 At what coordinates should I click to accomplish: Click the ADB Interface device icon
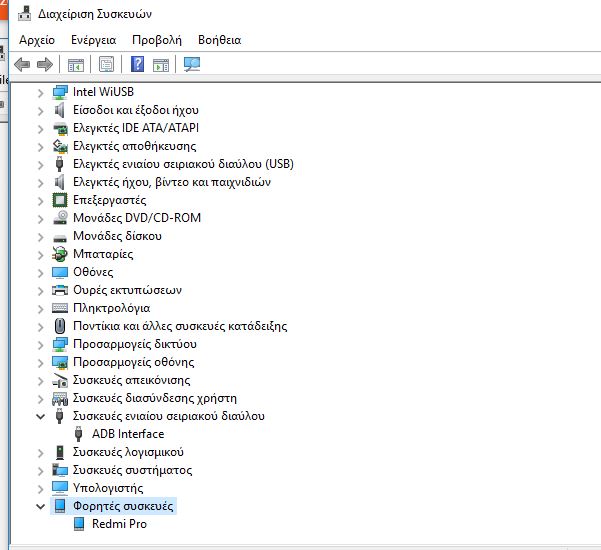tap(80, 434)
